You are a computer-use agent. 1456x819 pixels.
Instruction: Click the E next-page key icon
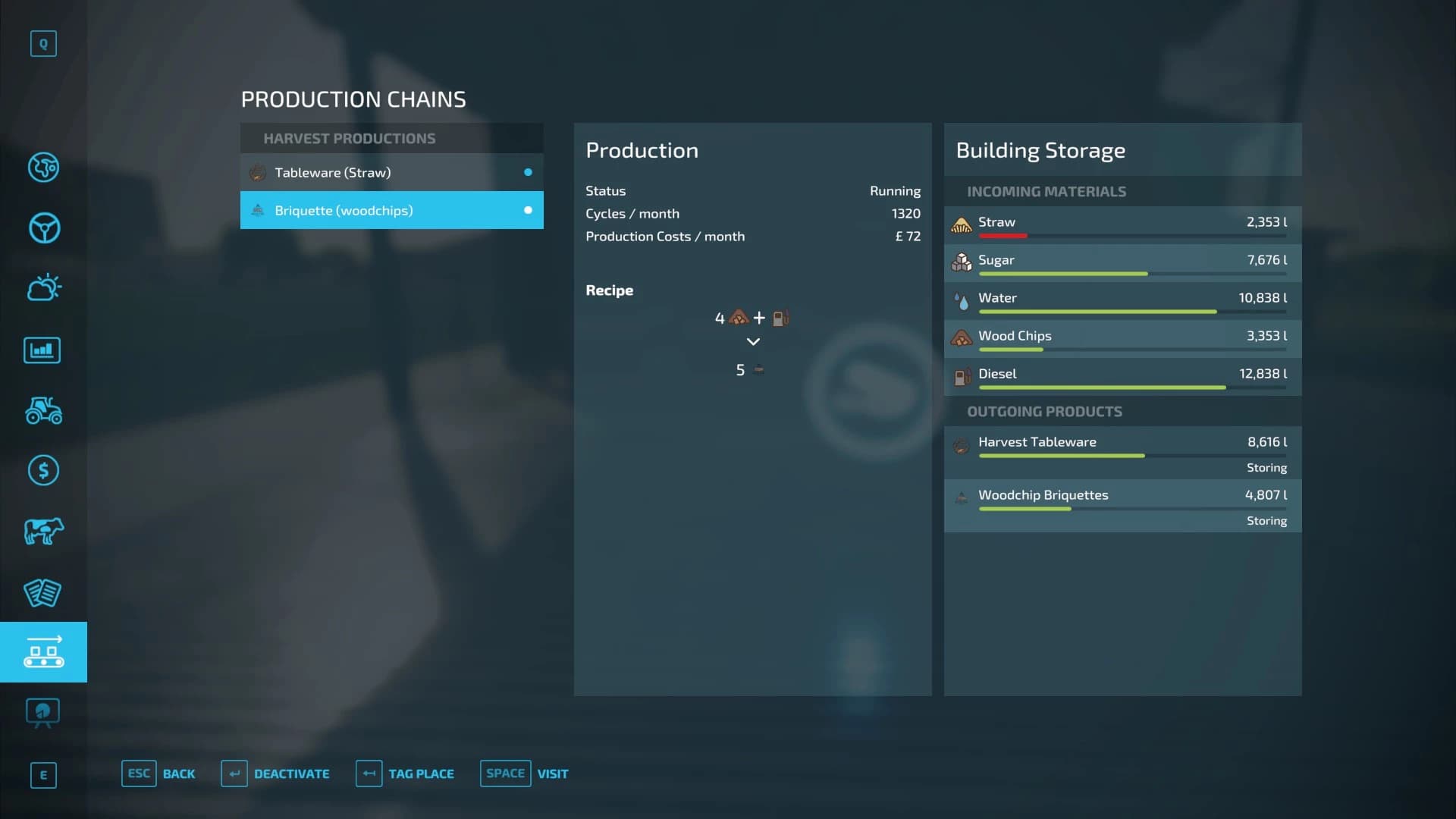tap(43, 775)
